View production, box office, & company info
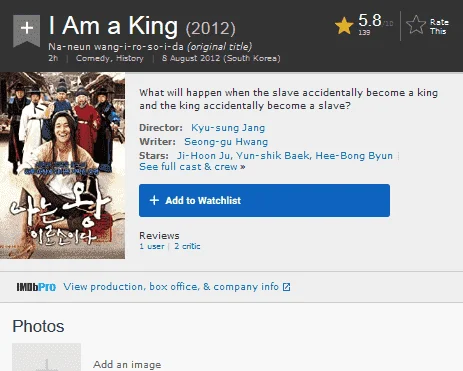The image size is (463, 371). 171,287
